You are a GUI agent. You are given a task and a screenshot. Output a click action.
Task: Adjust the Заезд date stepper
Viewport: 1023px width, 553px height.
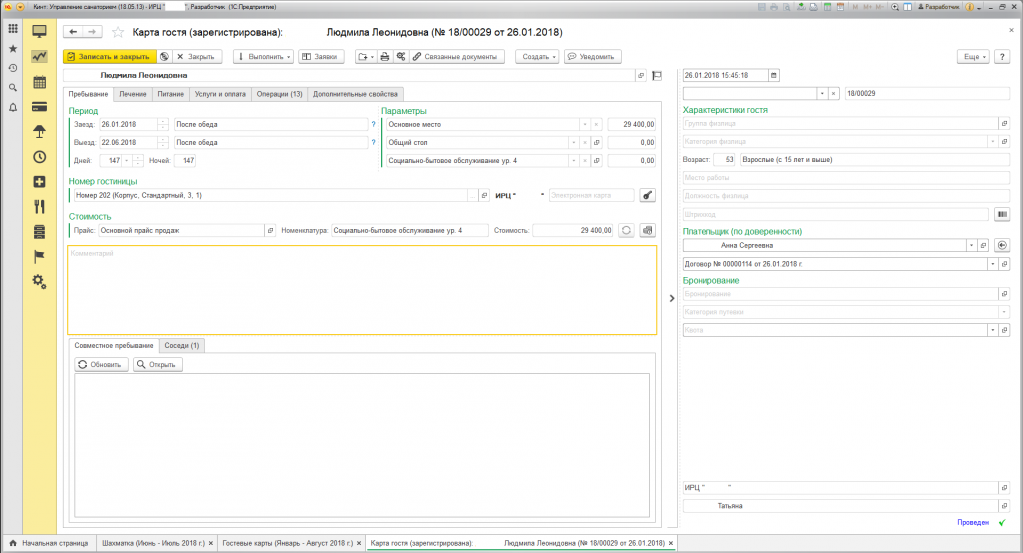tap(163, 124)
